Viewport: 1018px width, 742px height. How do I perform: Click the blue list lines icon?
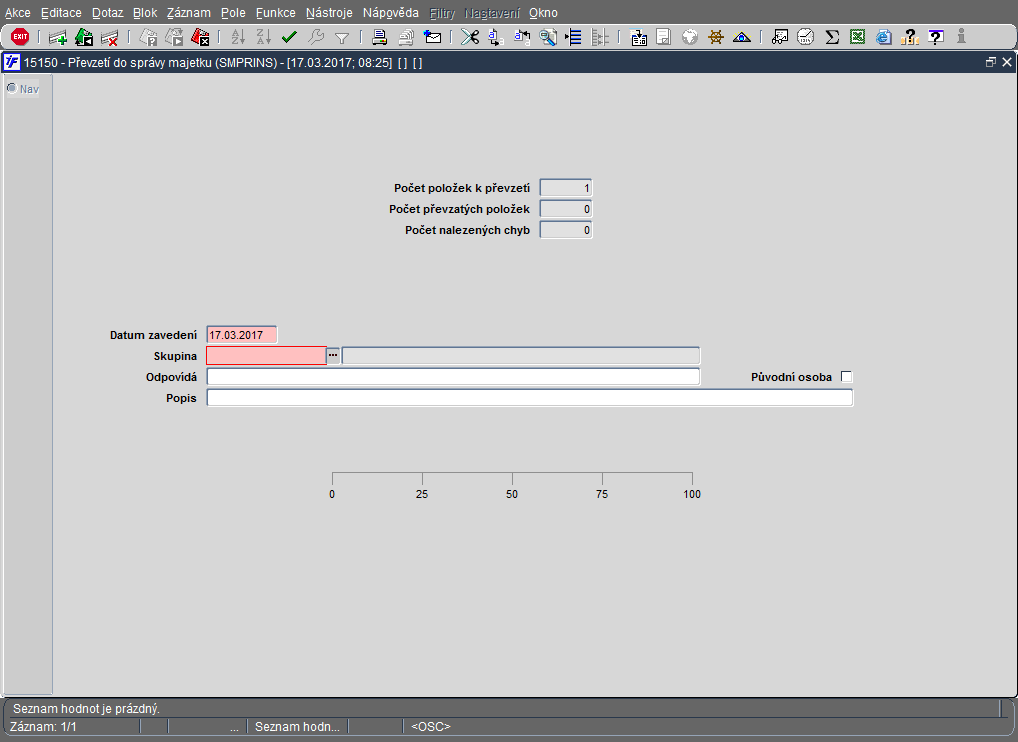pos(573,37)
